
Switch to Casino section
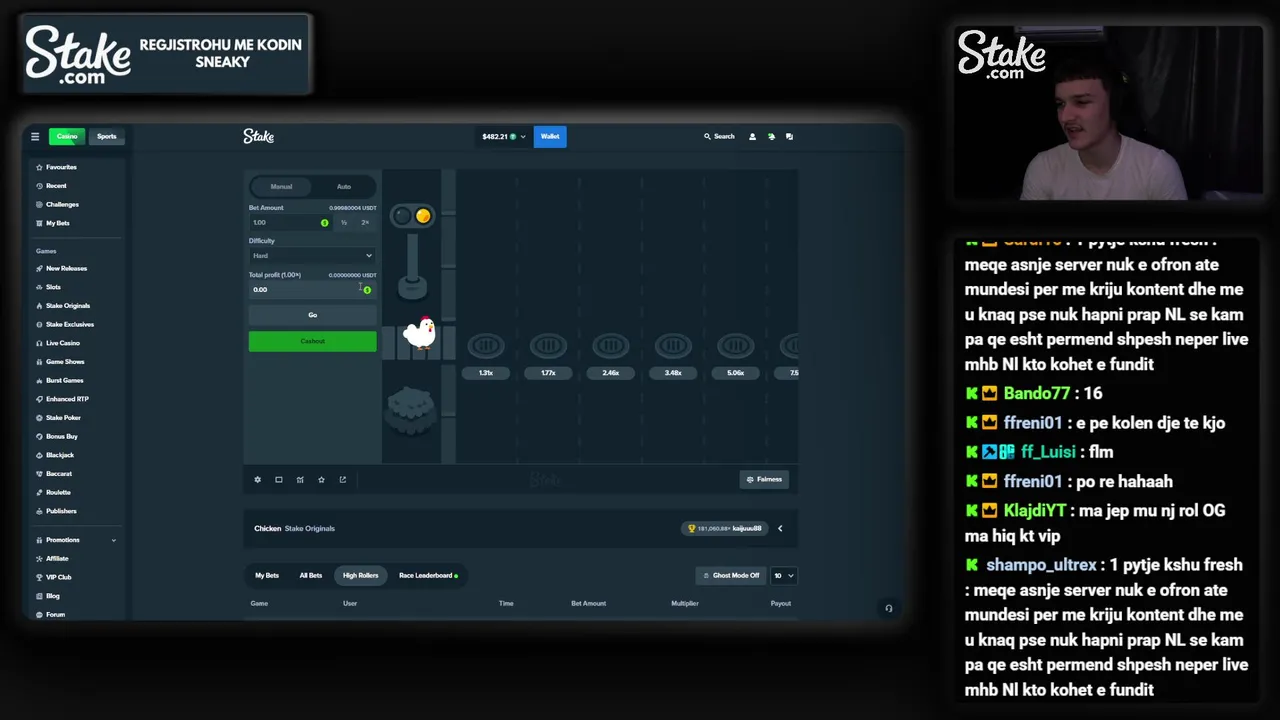coord(67,136)
